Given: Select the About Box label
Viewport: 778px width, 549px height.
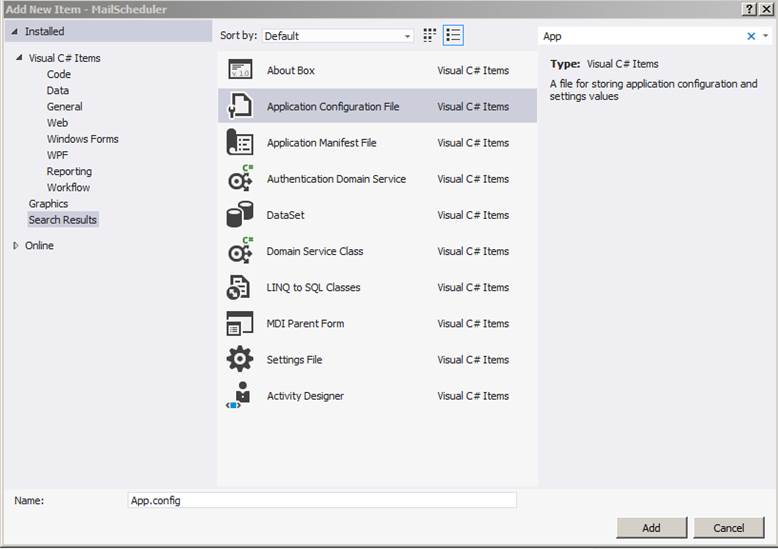Looking at the screenshot, I should pos(291,70).
